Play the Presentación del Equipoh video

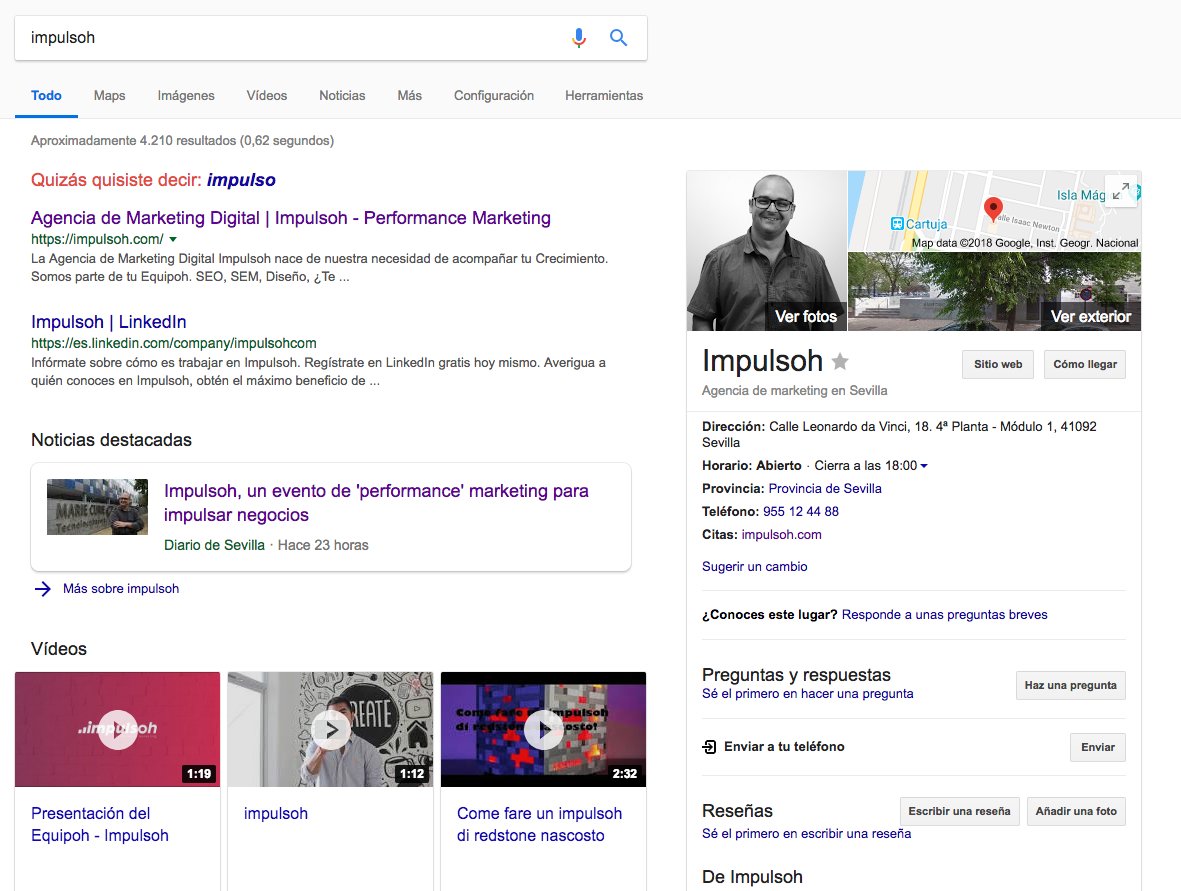pos(117,729)
